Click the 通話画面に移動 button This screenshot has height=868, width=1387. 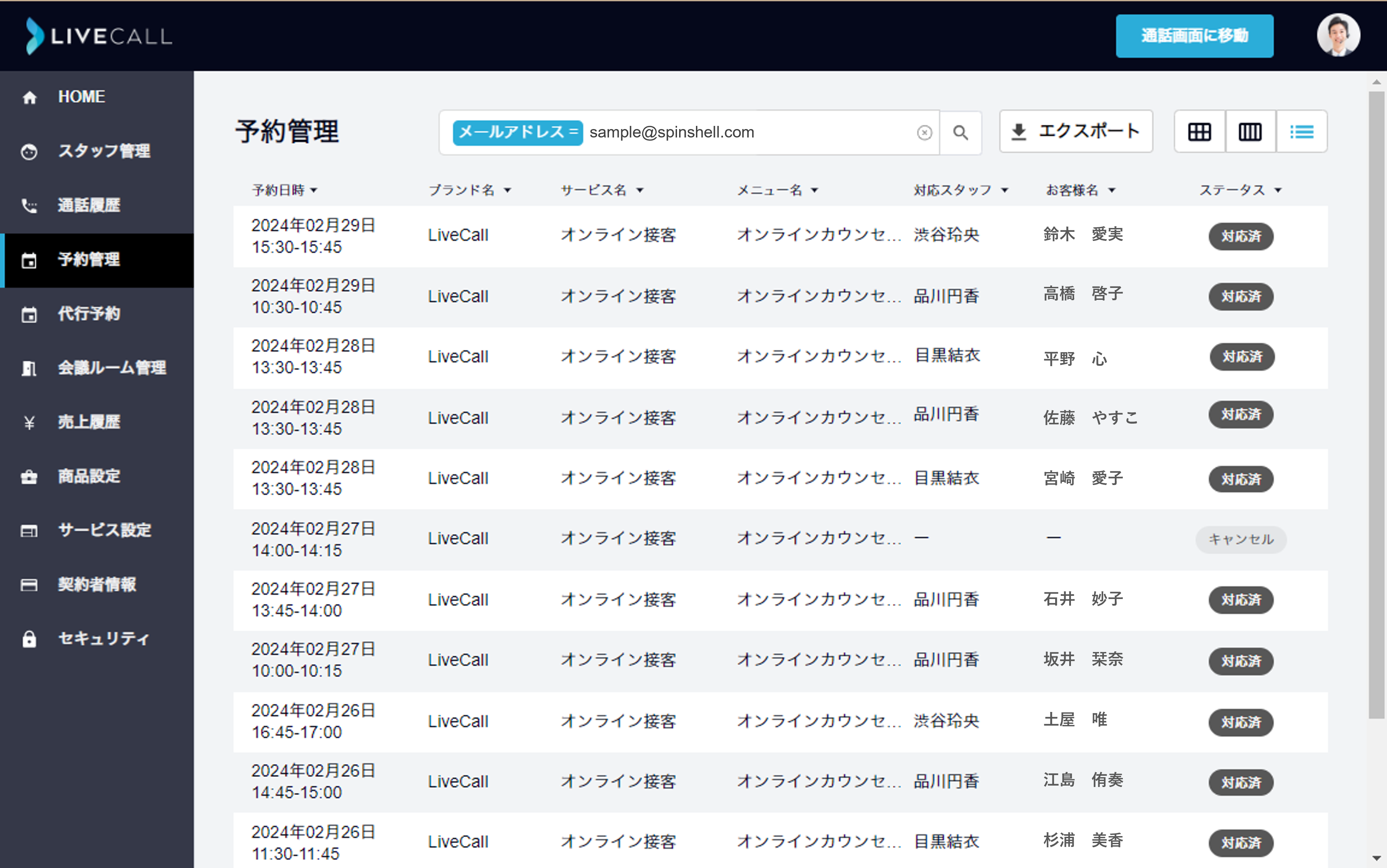[x=1194, y=36]
